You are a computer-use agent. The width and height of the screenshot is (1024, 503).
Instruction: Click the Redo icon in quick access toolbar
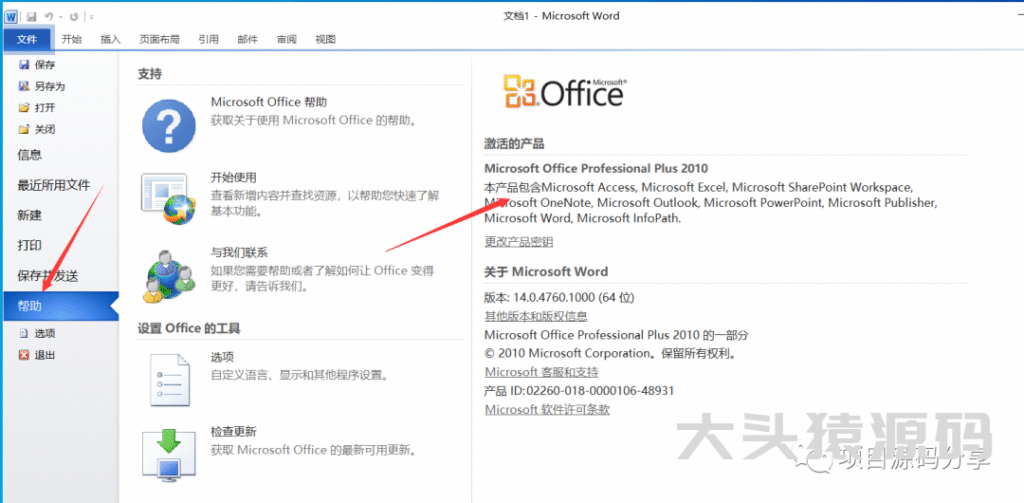tap(73, 16)
